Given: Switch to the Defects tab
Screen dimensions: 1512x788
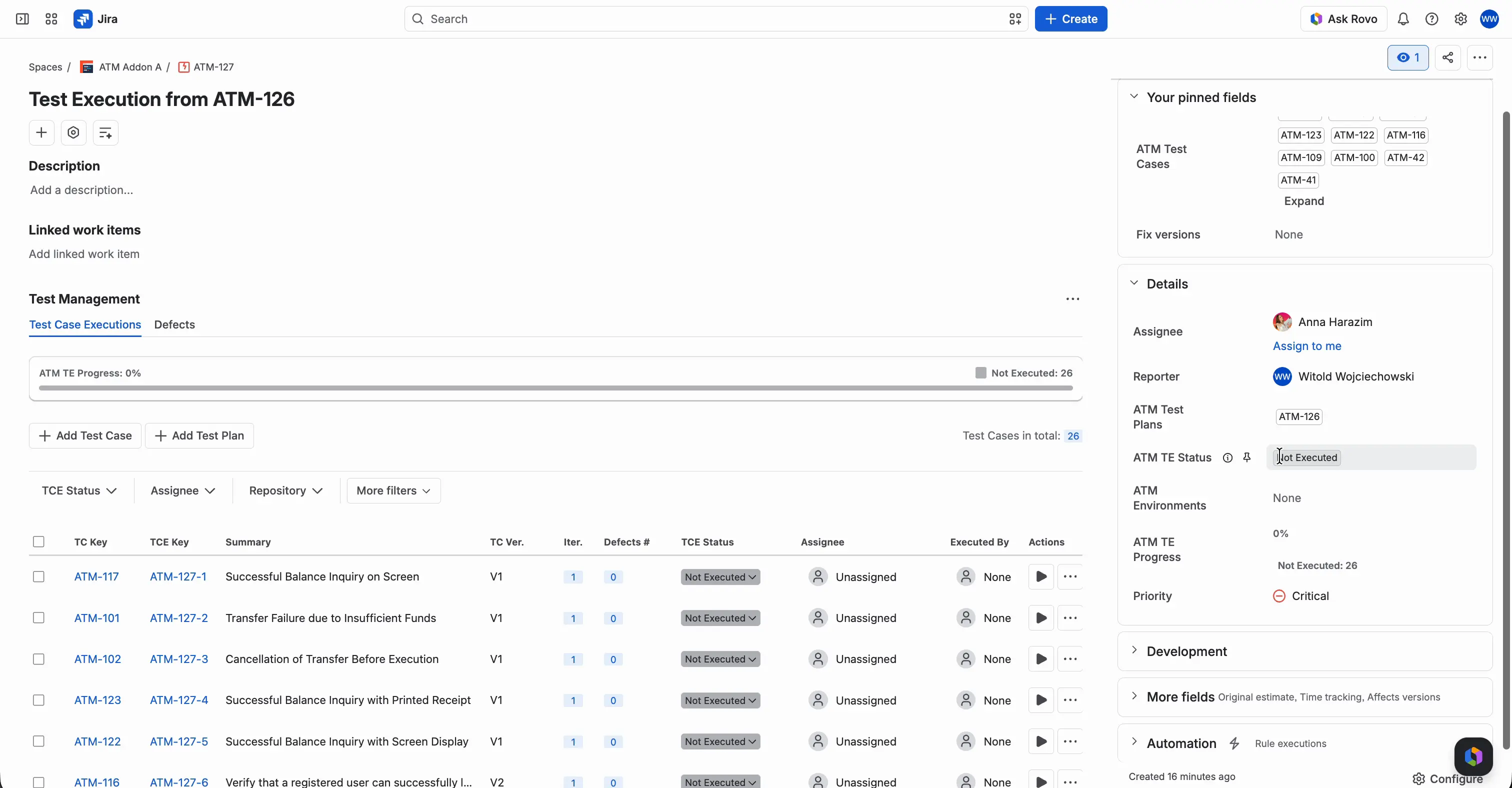Looking at the screenshot, I should point(174,324).
